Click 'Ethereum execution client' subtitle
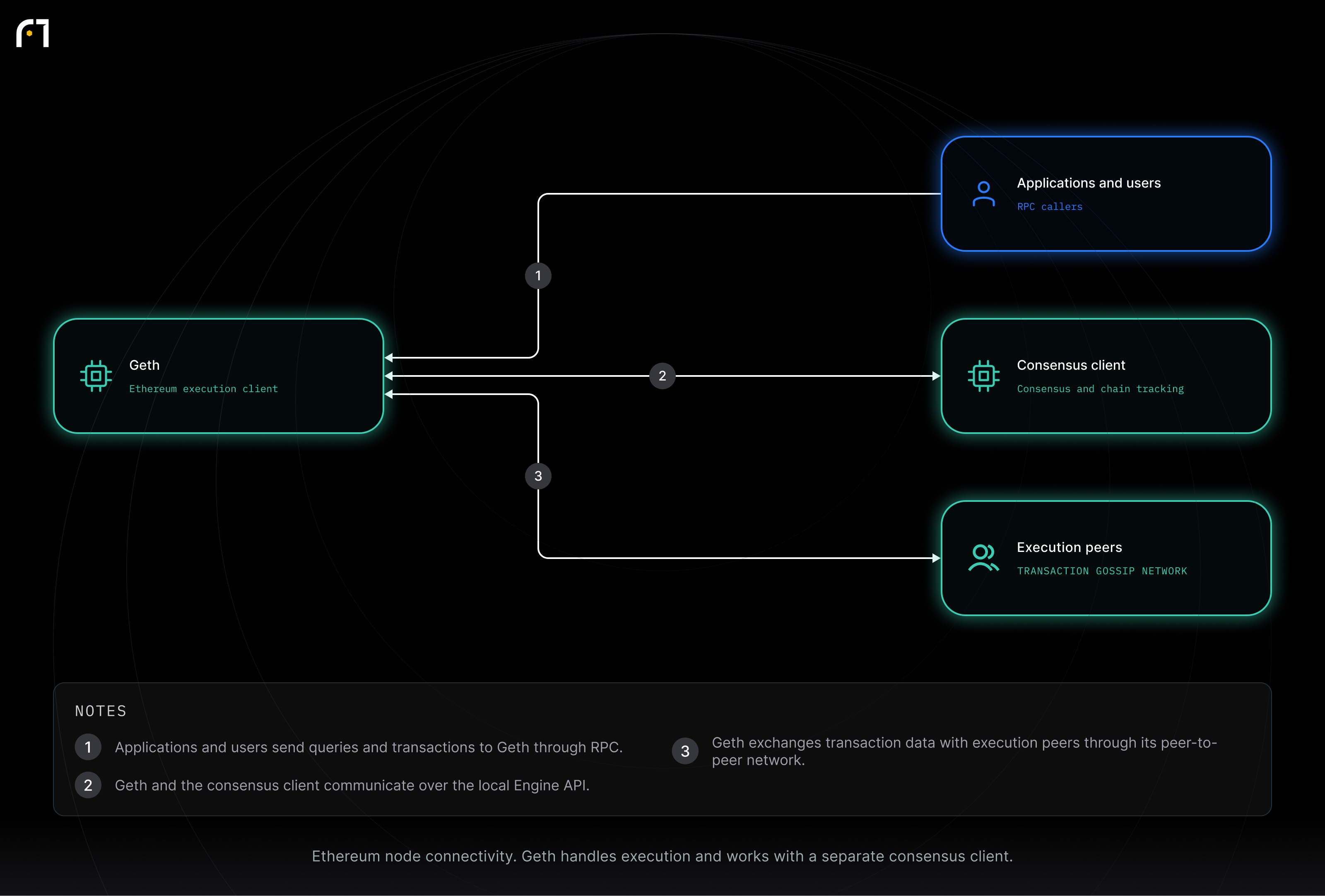This screenshot has width=1325, height=896. (204, 389)
